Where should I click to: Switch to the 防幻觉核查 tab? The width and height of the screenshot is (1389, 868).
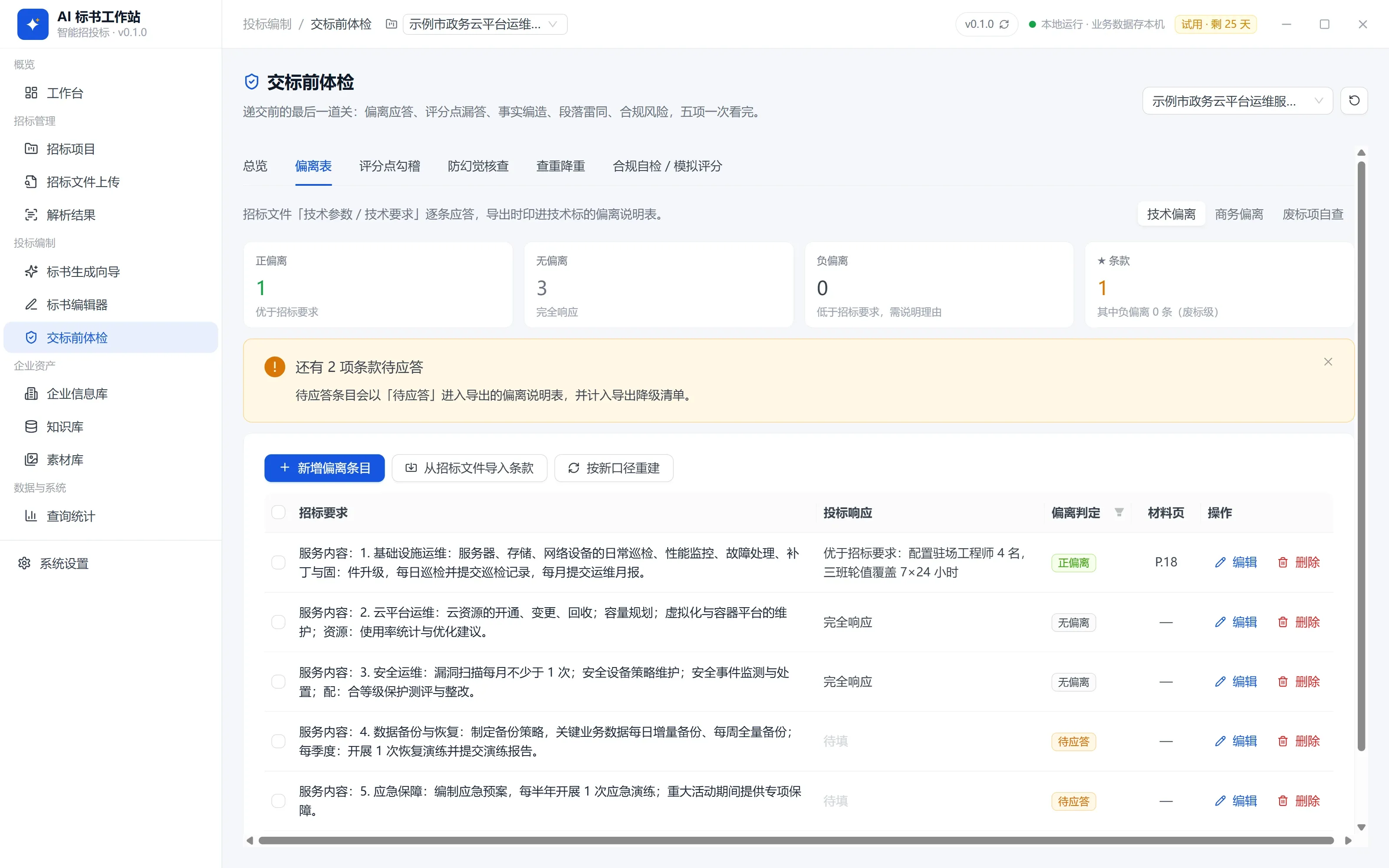pos(478,167)
